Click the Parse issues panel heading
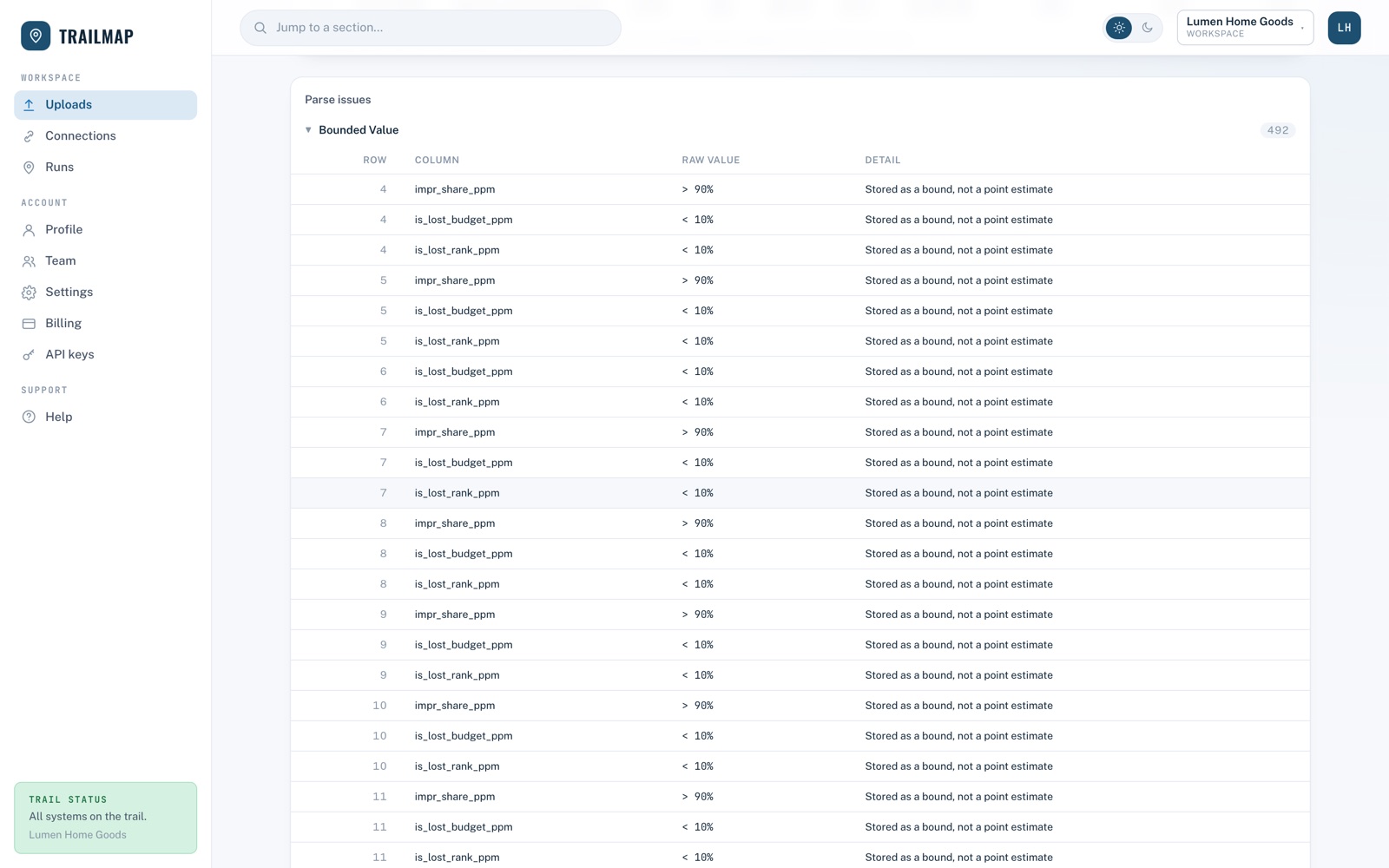 coord(338,100)
